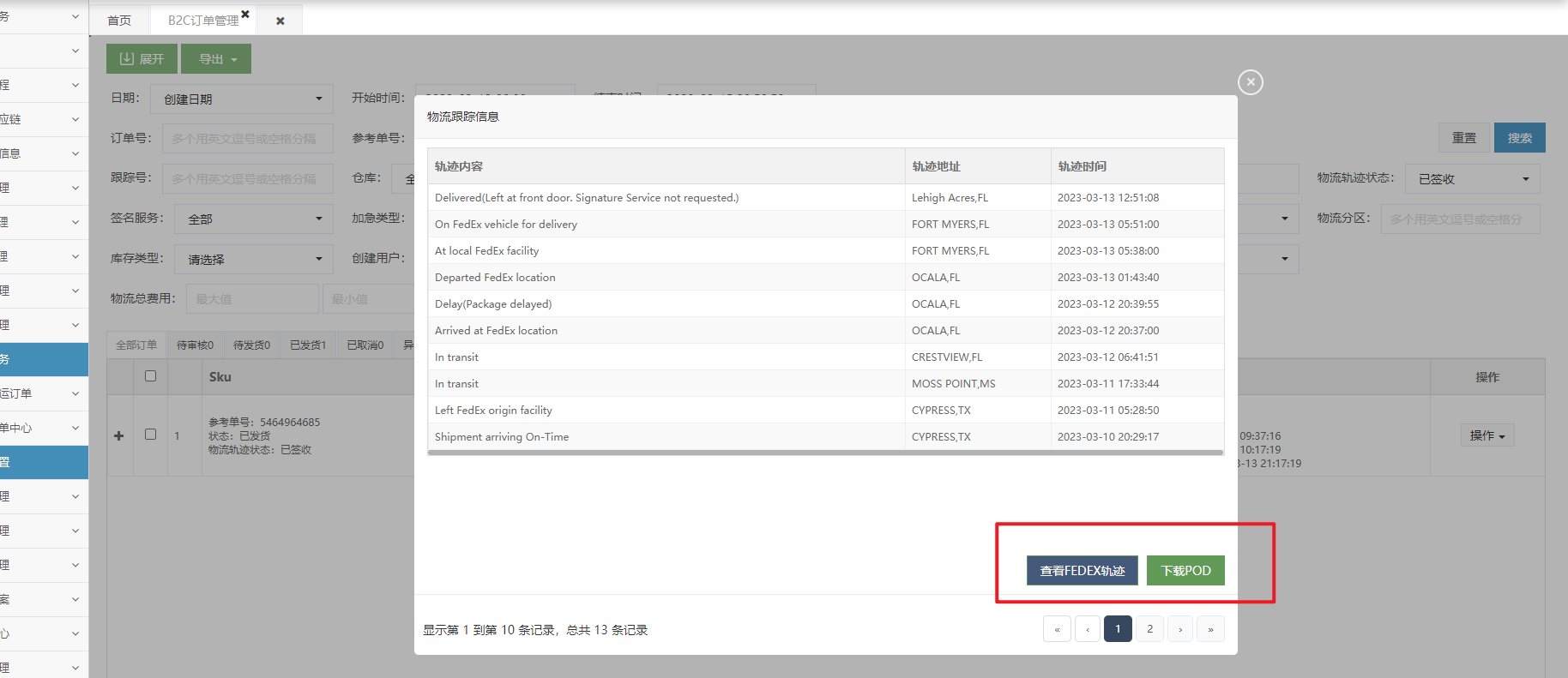This screenshot has height=678, width=1568.
Task: Click the 2023-03-13 12:51:08 time cell
Action: pos(1137,197)
